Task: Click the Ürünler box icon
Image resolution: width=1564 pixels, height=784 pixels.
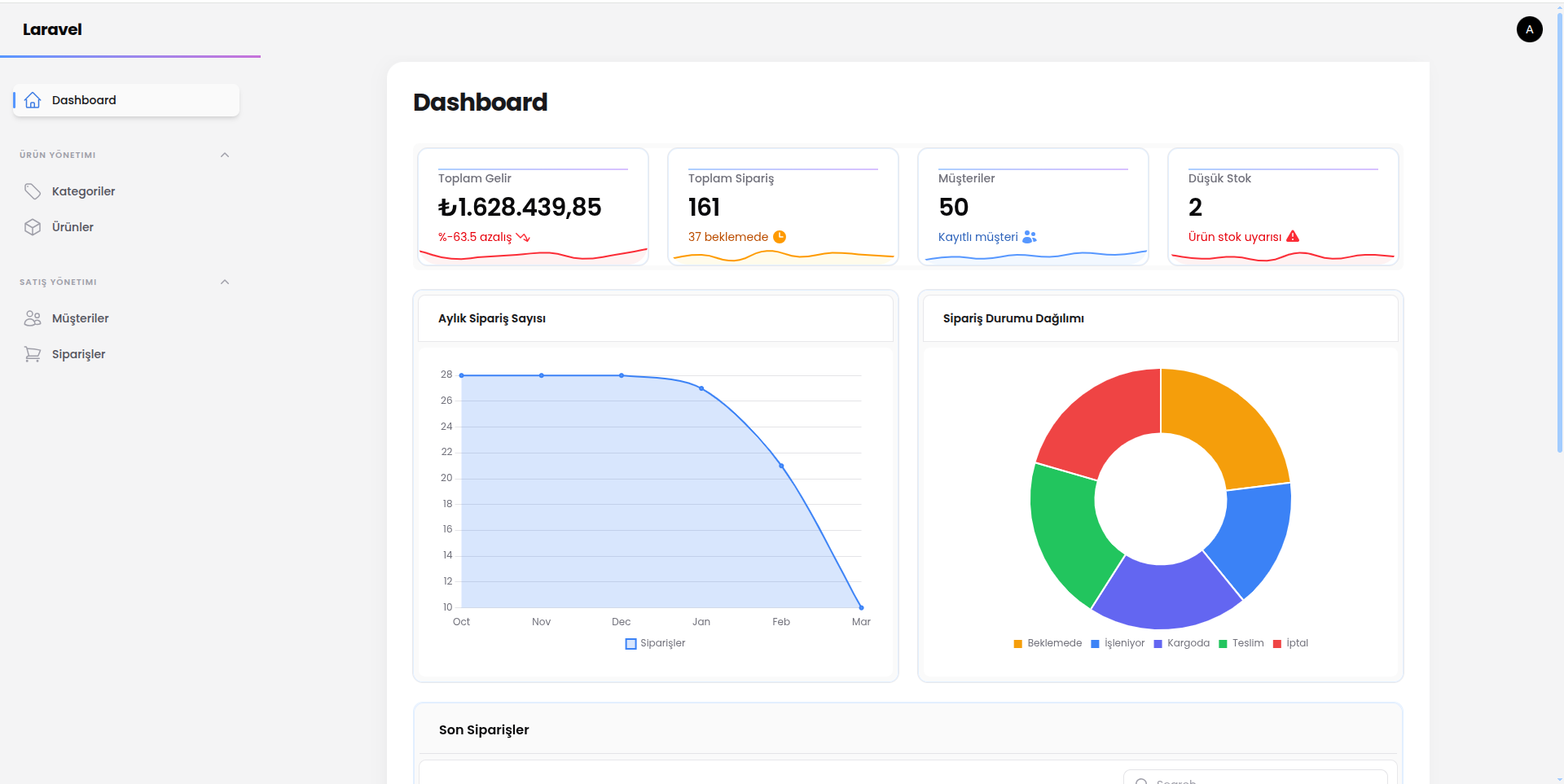Action: click(33, 227)
